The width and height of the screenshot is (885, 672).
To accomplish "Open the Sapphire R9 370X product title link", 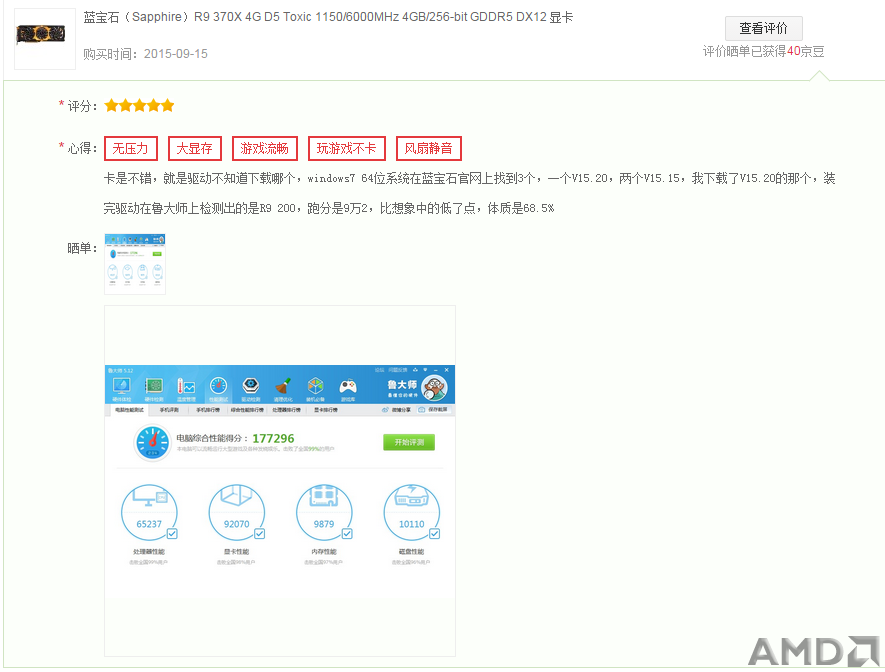I will click(328, 17).
